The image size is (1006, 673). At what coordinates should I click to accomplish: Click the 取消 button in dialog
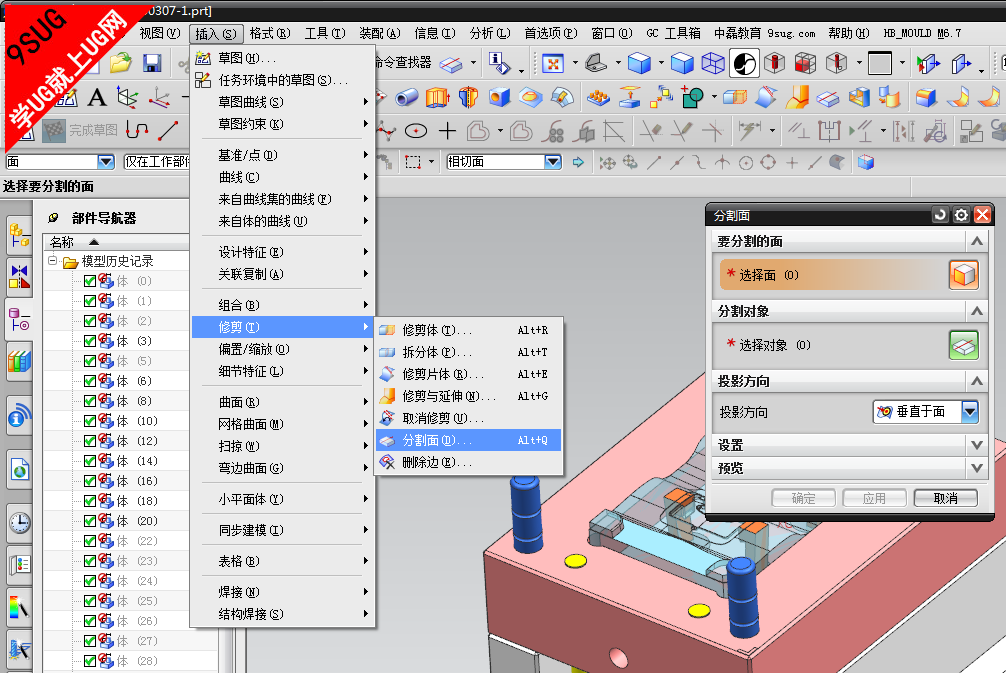tap(946, 498)
